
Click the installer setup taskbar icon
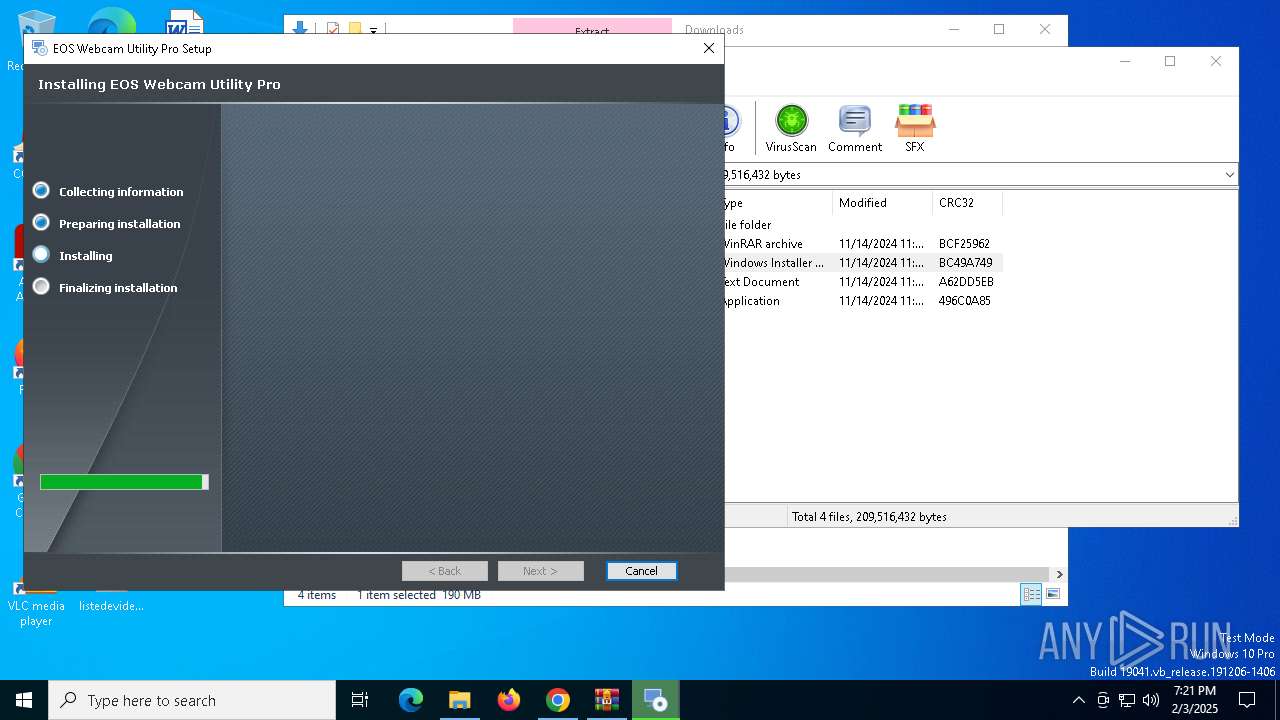(x=656, y=700)
